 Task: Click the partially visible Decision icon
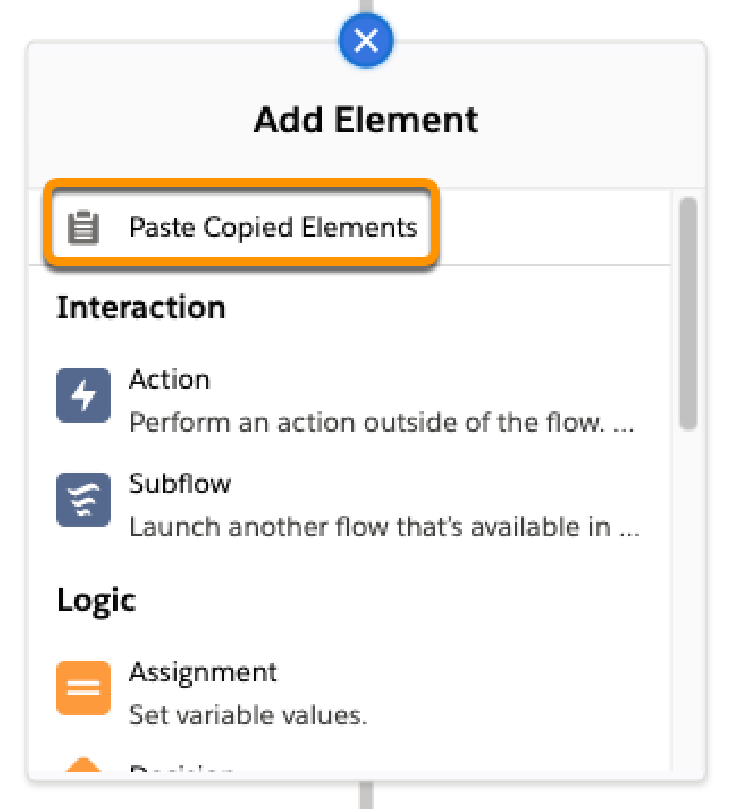(83, 764)
